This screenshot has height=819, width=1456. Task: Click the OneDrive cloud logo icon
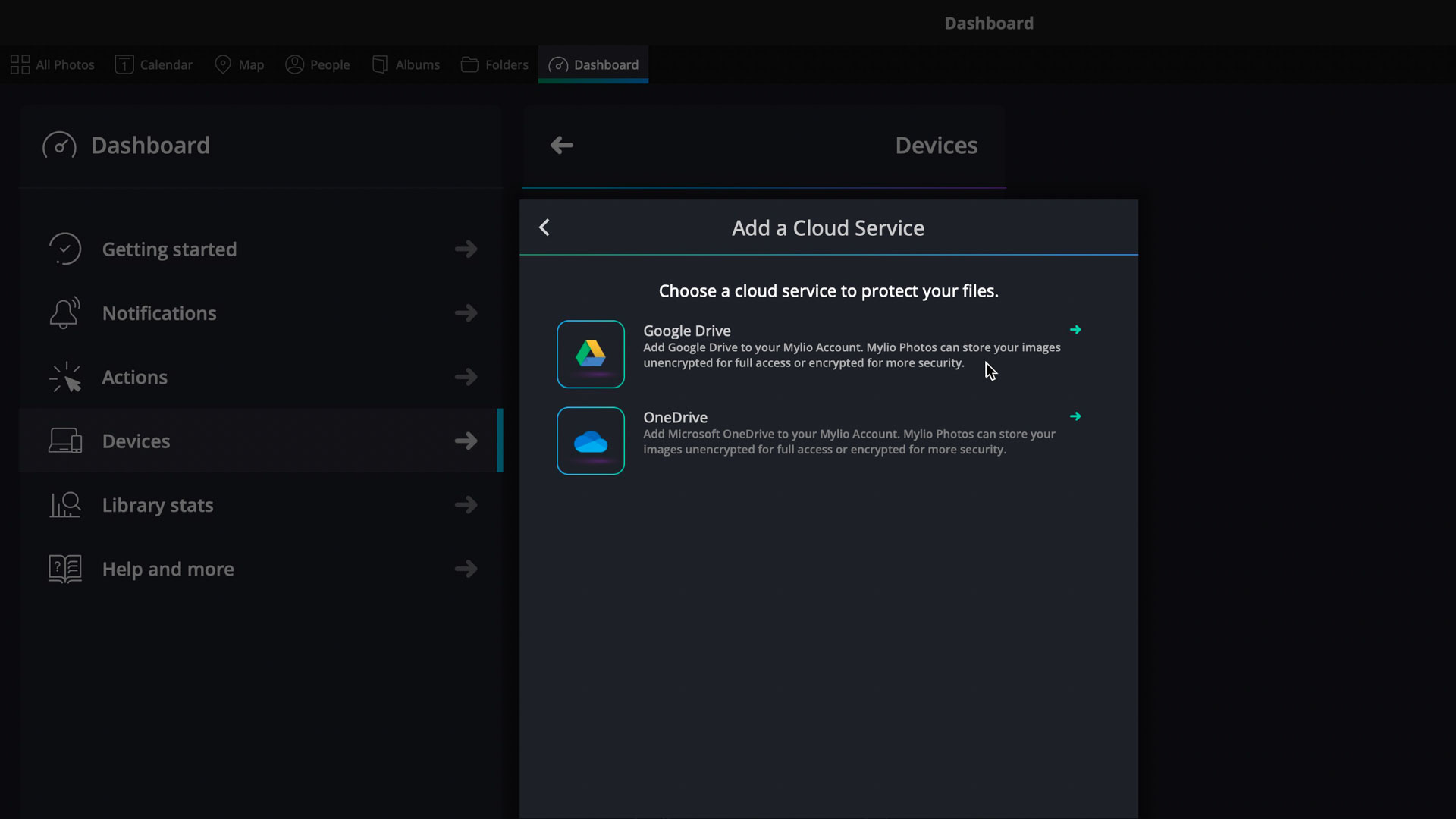tap(591, 441)
